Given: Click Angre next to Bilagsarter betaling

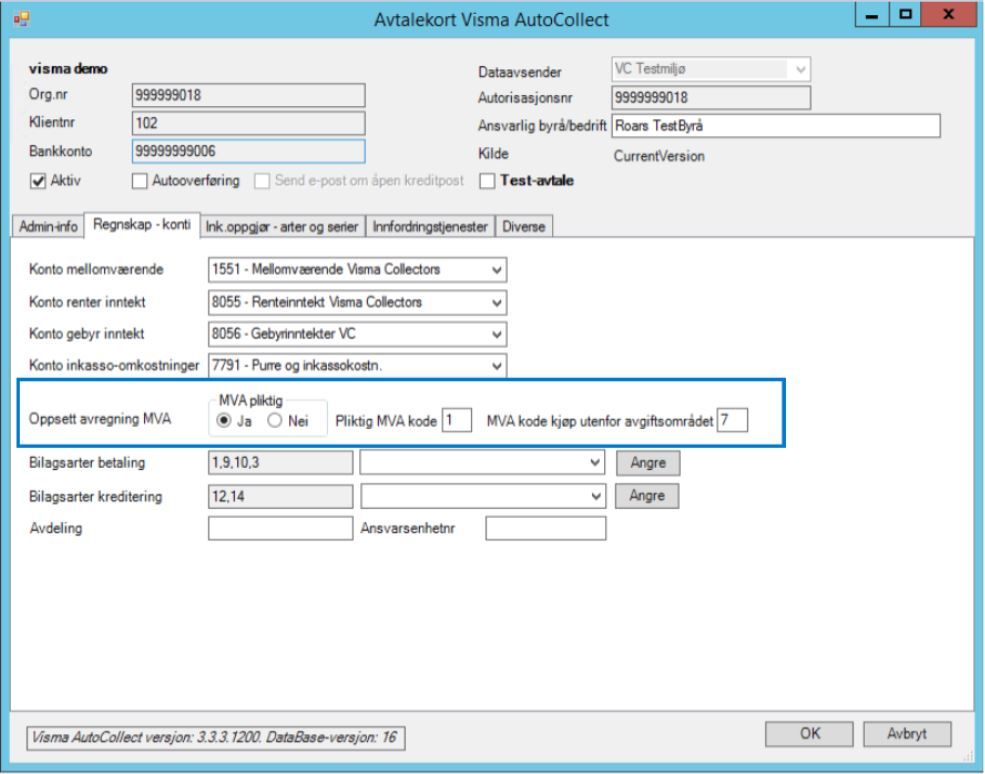Looking at the screenshot, I should [647, 463].
